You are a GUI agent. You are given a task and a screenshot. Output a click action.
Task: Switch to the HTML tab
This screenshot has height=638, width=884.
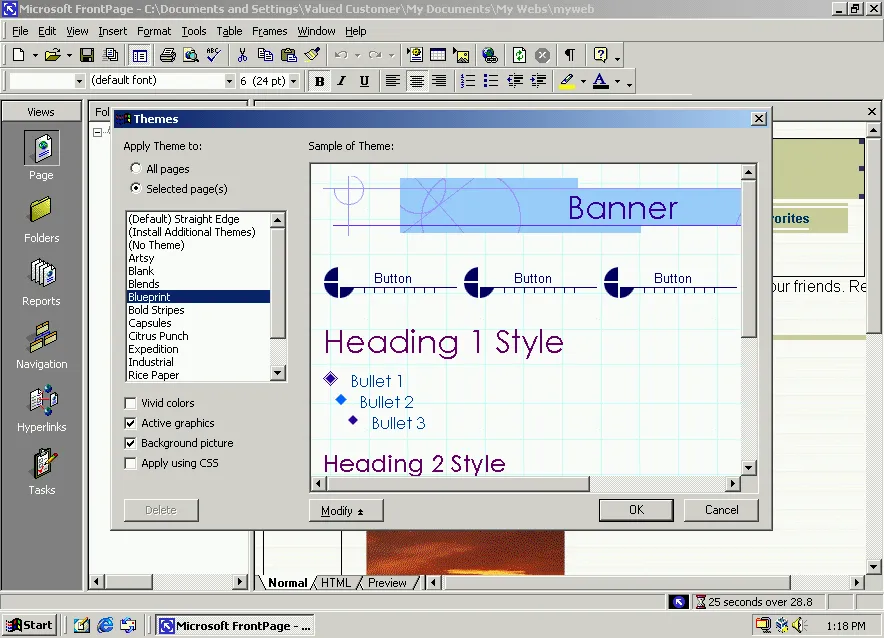tap(337, 582)
